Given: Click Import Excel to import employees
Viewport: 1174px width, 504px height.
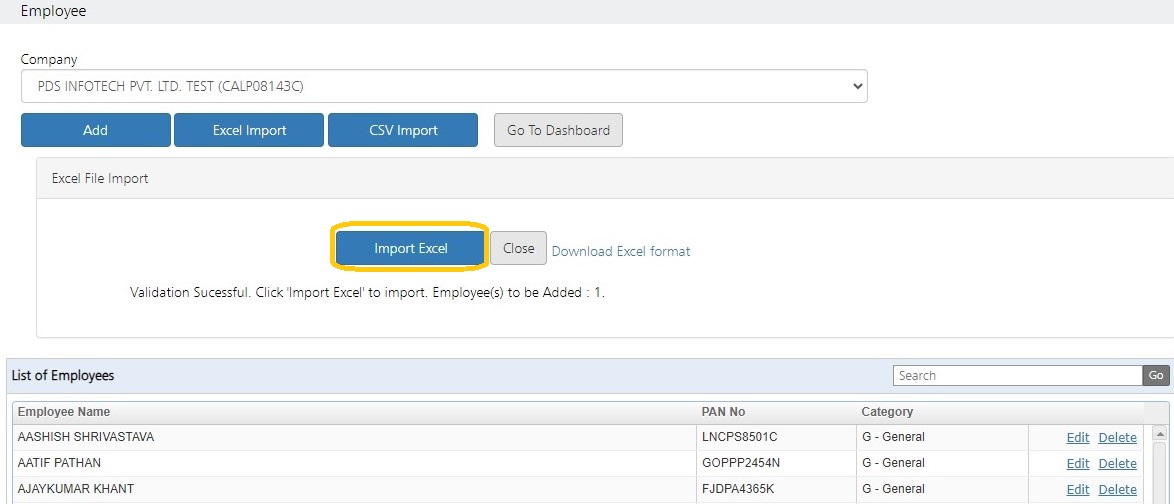Looking at the screenshot, I should [410, 248].
